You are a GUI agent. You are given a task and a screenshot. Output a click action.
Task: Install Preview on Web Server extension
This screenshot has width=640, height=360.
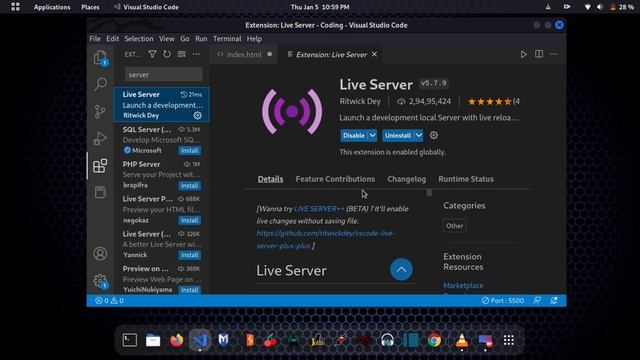point(190,290)
